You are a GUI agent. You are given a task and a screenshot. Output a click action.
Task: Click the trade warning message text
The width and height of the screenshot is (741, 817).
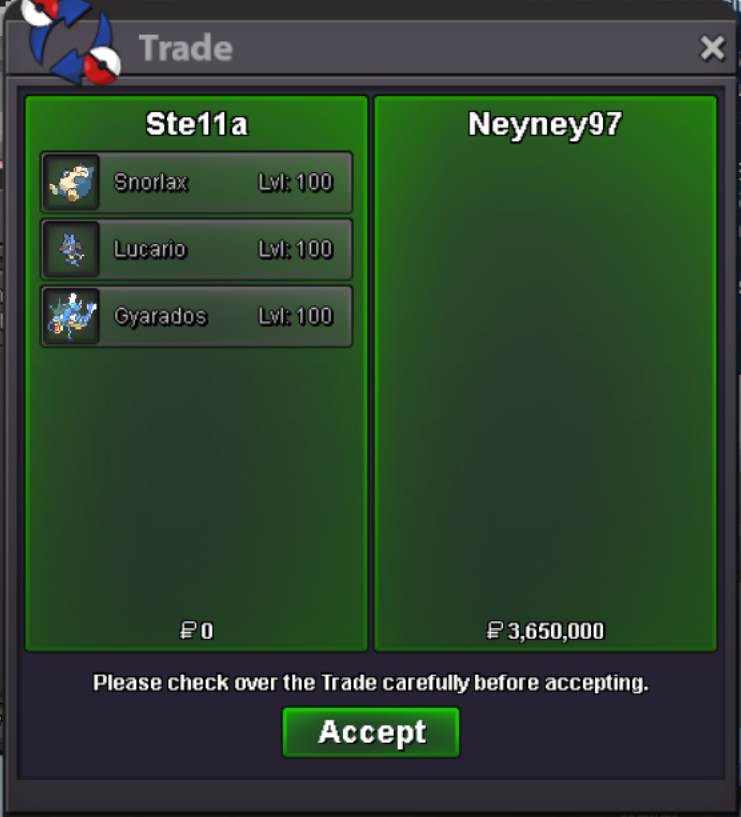click(x=371, y=683)
